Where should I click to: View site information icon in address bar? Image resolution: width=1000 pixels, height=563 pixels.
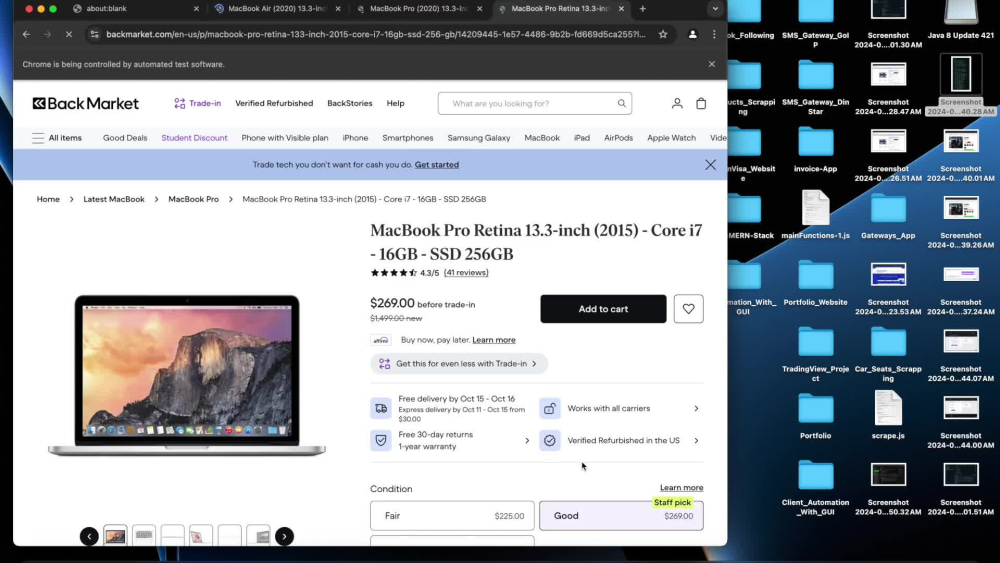click(94, 34)
